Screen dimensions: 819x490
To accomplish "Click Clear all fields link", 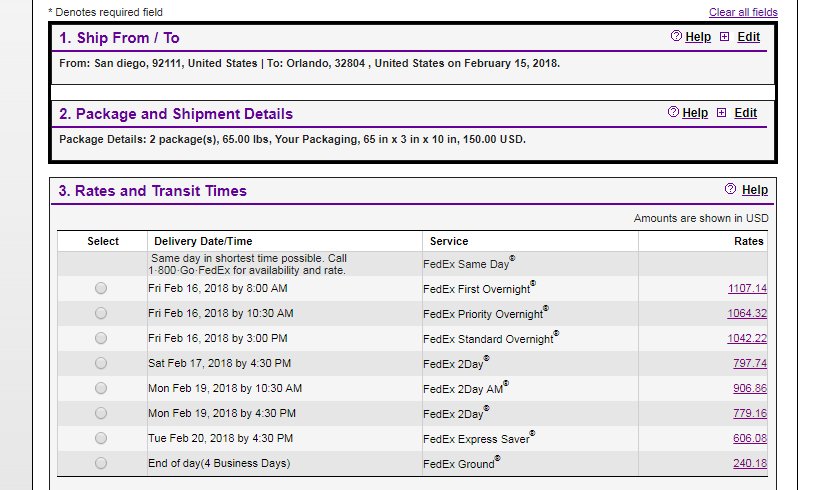I will tap(743, 12).
